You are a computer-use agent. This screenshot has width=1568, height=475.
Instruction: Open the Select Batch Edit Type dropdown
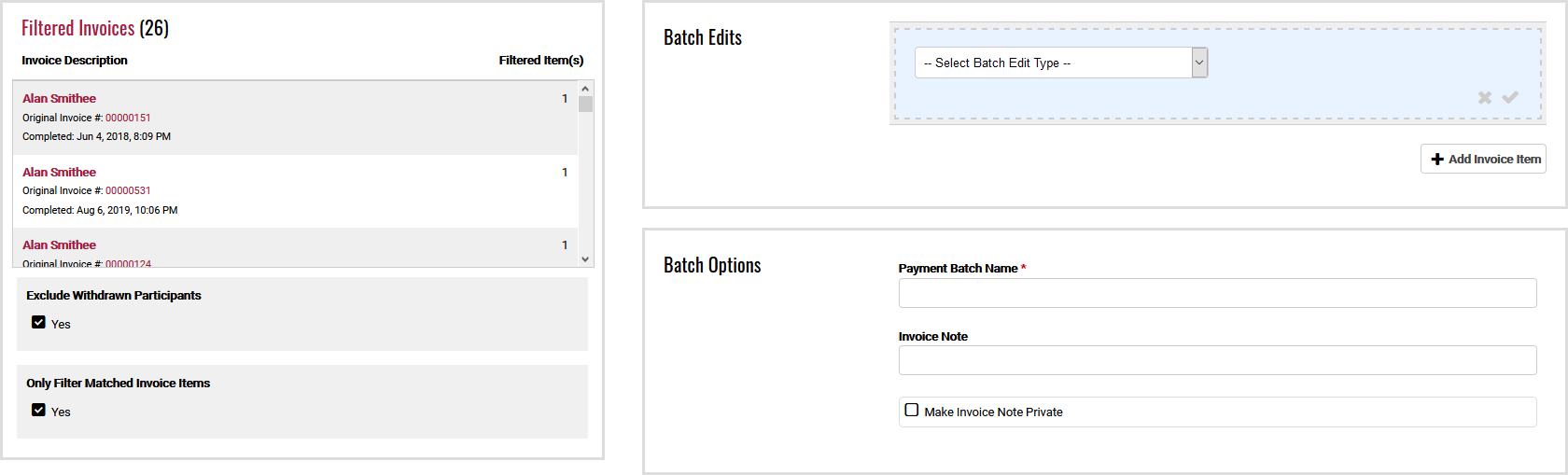pos(1053,63)
